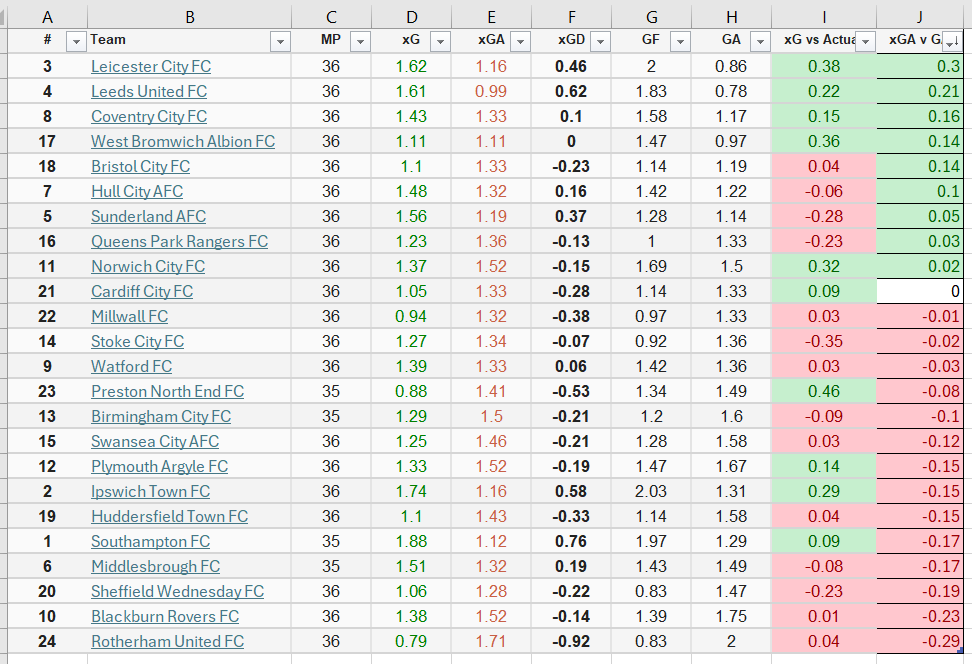Open the Norwich City FC link

click(148, 267)
